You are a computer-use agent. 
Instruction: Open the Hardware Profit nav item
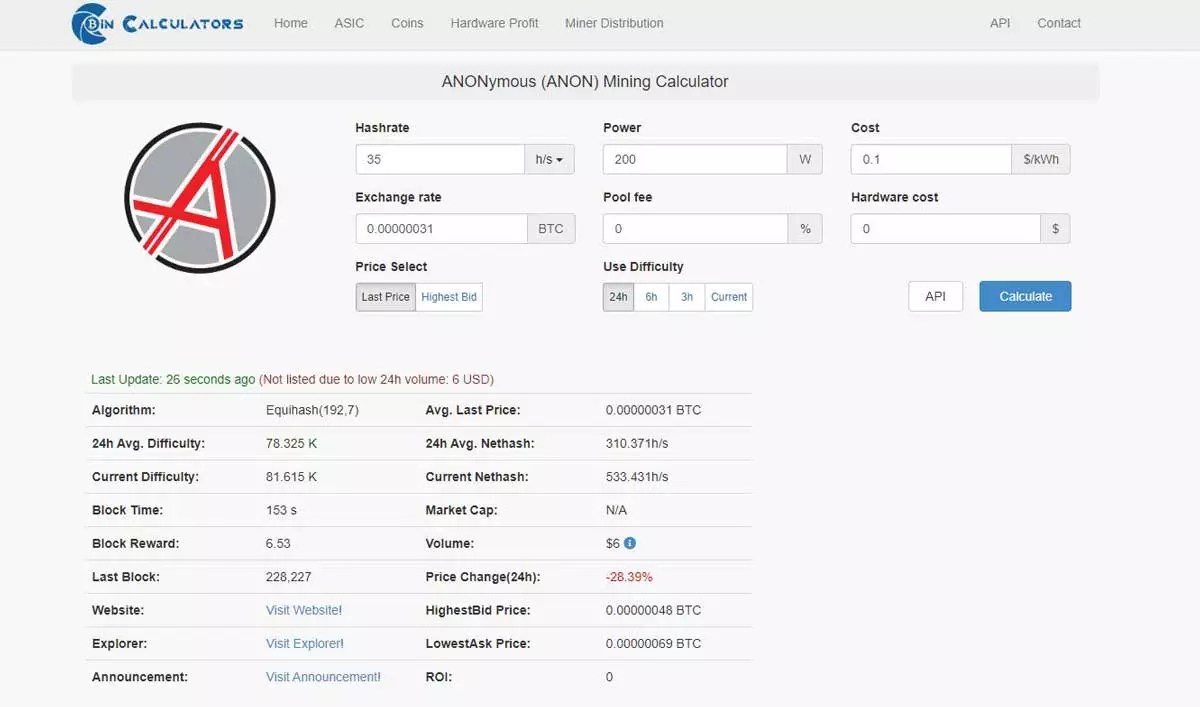coord(494,23)
